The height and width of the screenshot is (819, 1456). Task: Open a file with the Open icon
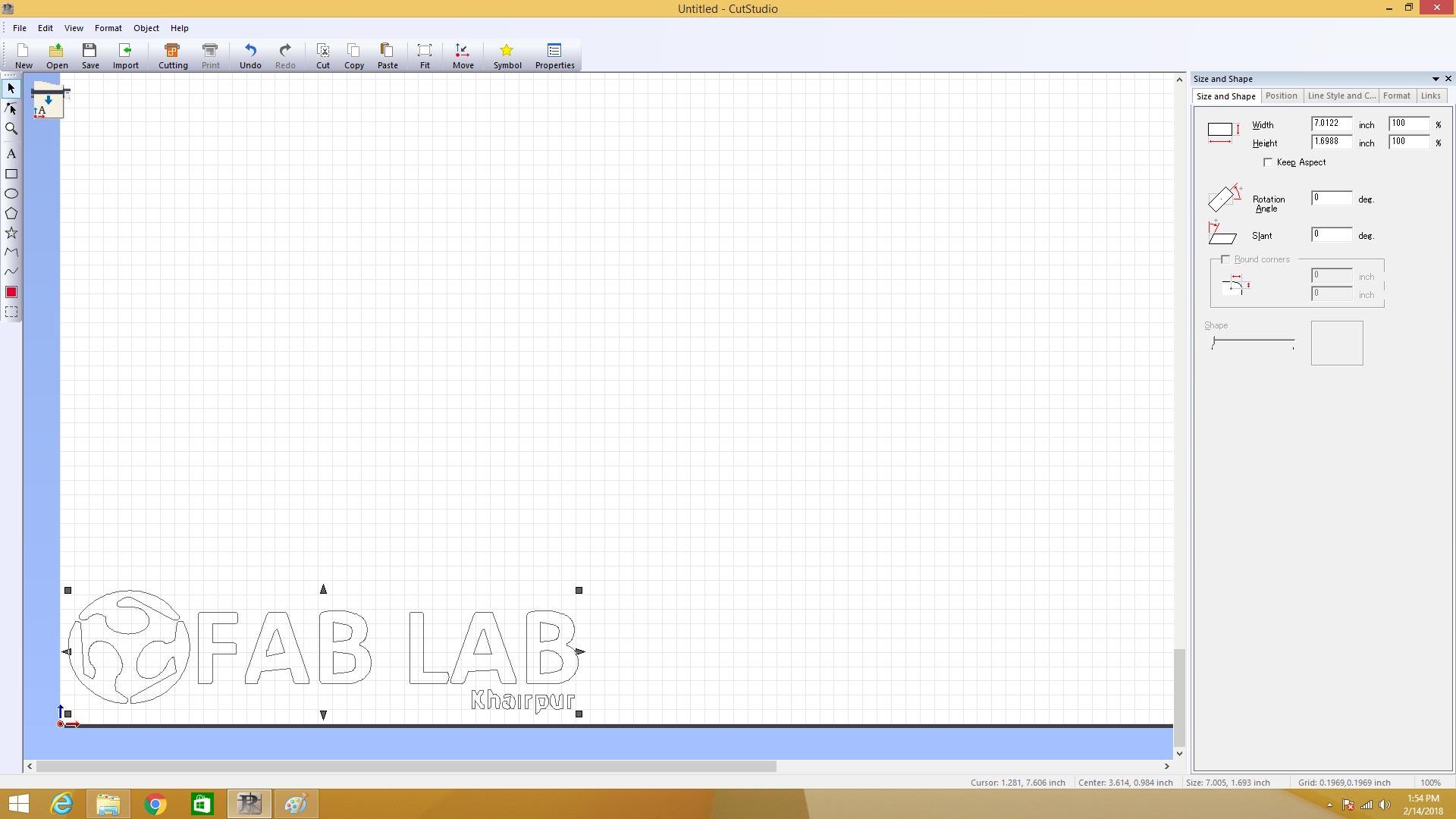coord(57,55)
